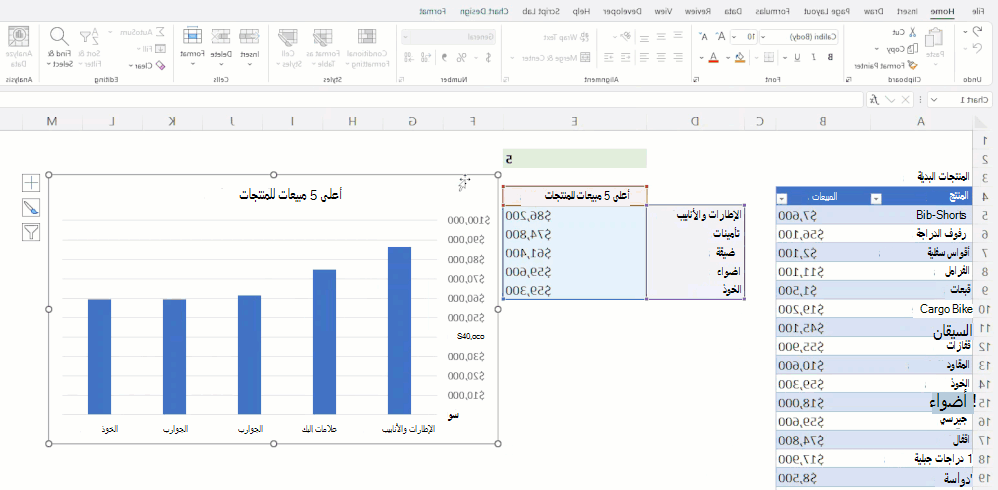Click the Decrease Font Size icon

703,36
